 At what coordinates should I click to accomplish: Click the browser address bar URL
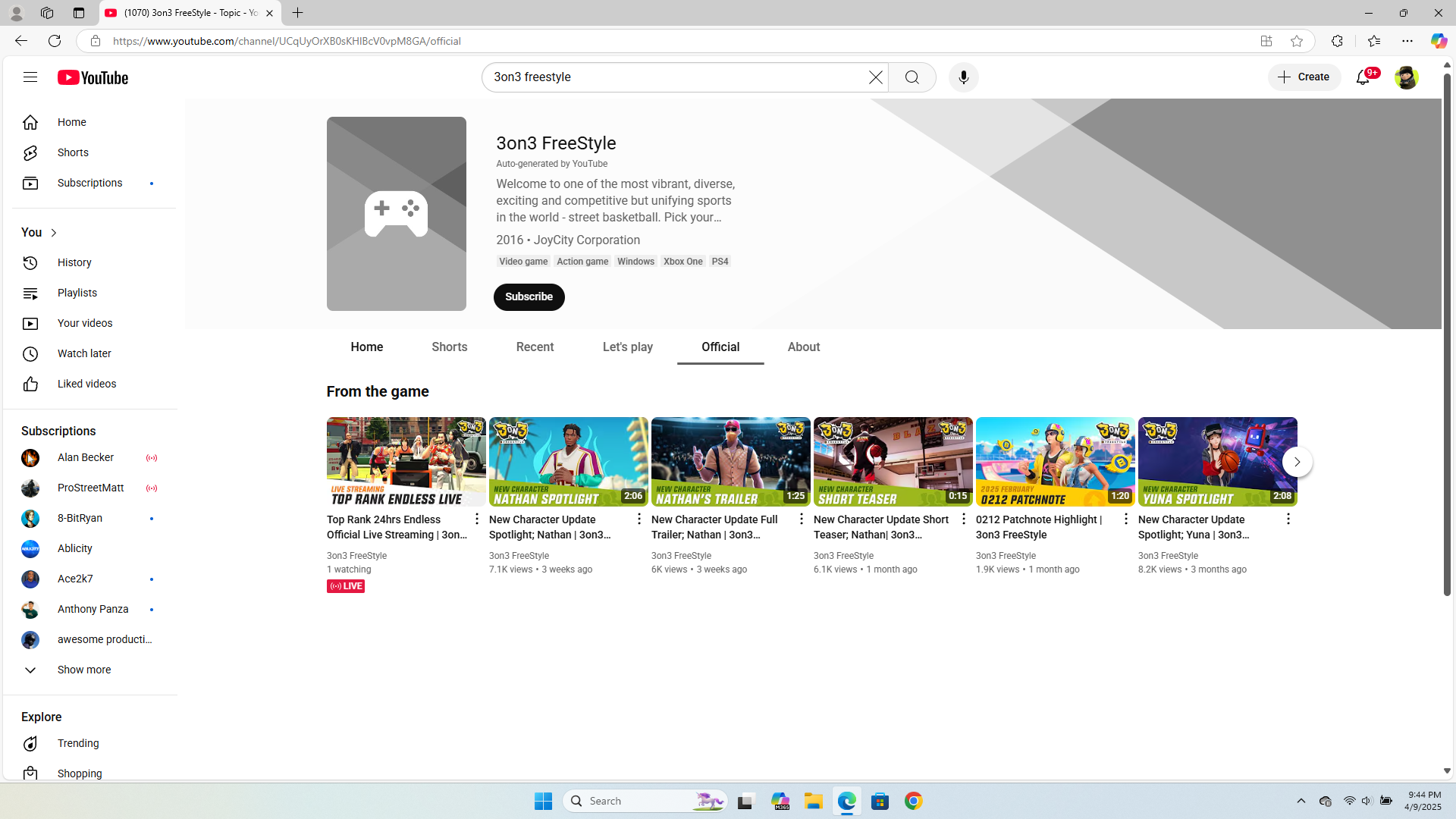[x=287, y=41]
